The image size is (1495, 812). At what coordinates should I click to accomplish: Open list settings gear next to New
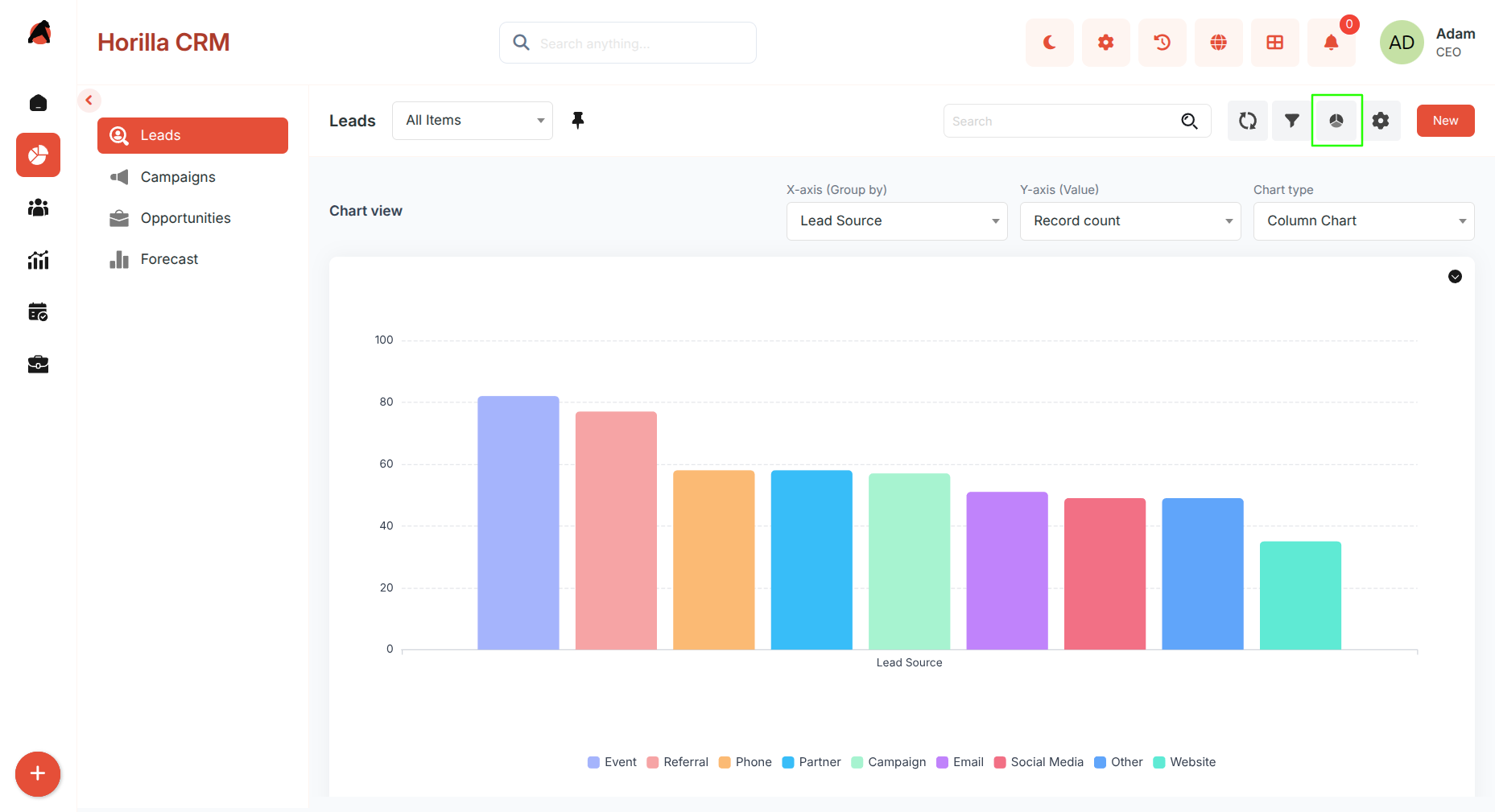[1381, 121]
